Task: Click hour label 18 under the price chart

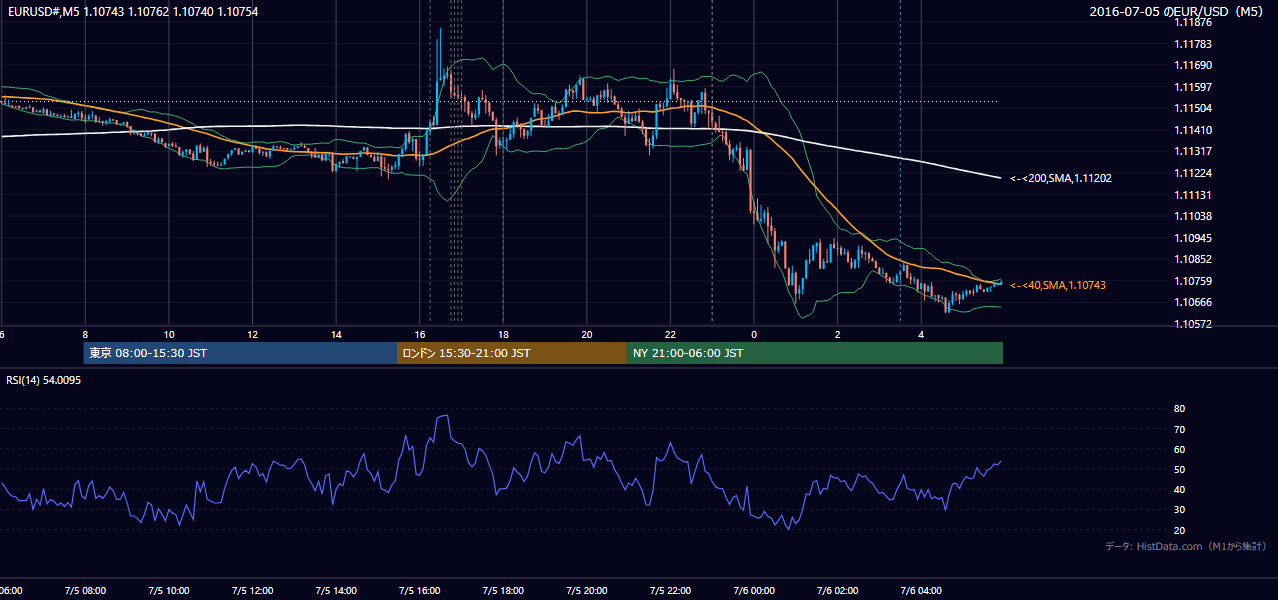Action: (503, 335)
